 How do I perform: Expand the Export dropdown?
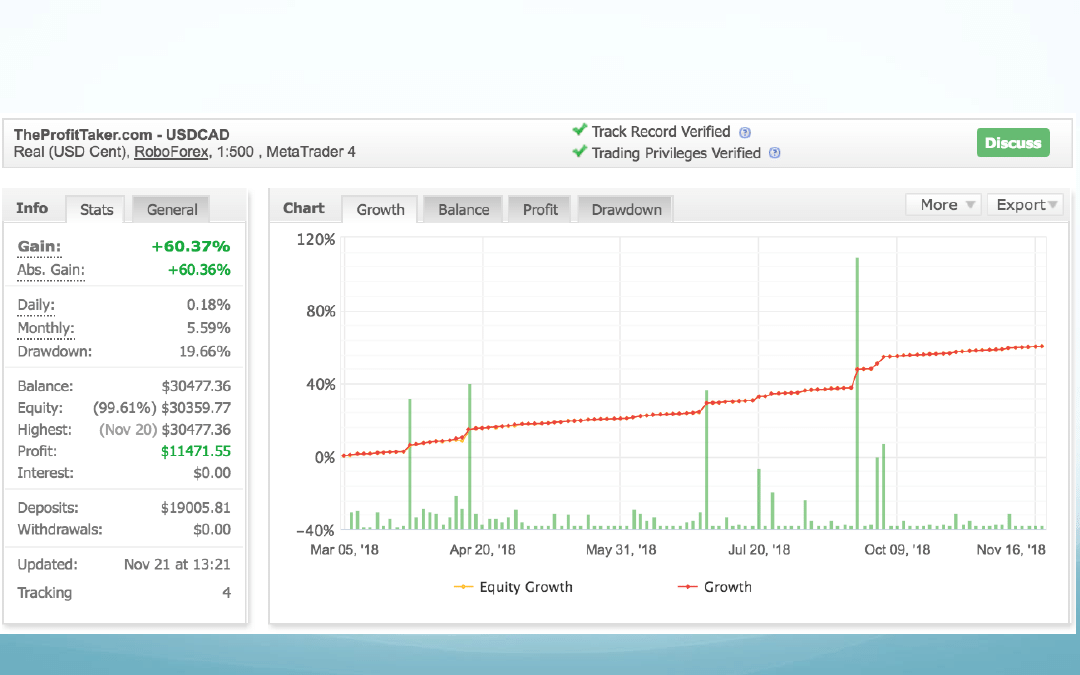coord(1027,204)
